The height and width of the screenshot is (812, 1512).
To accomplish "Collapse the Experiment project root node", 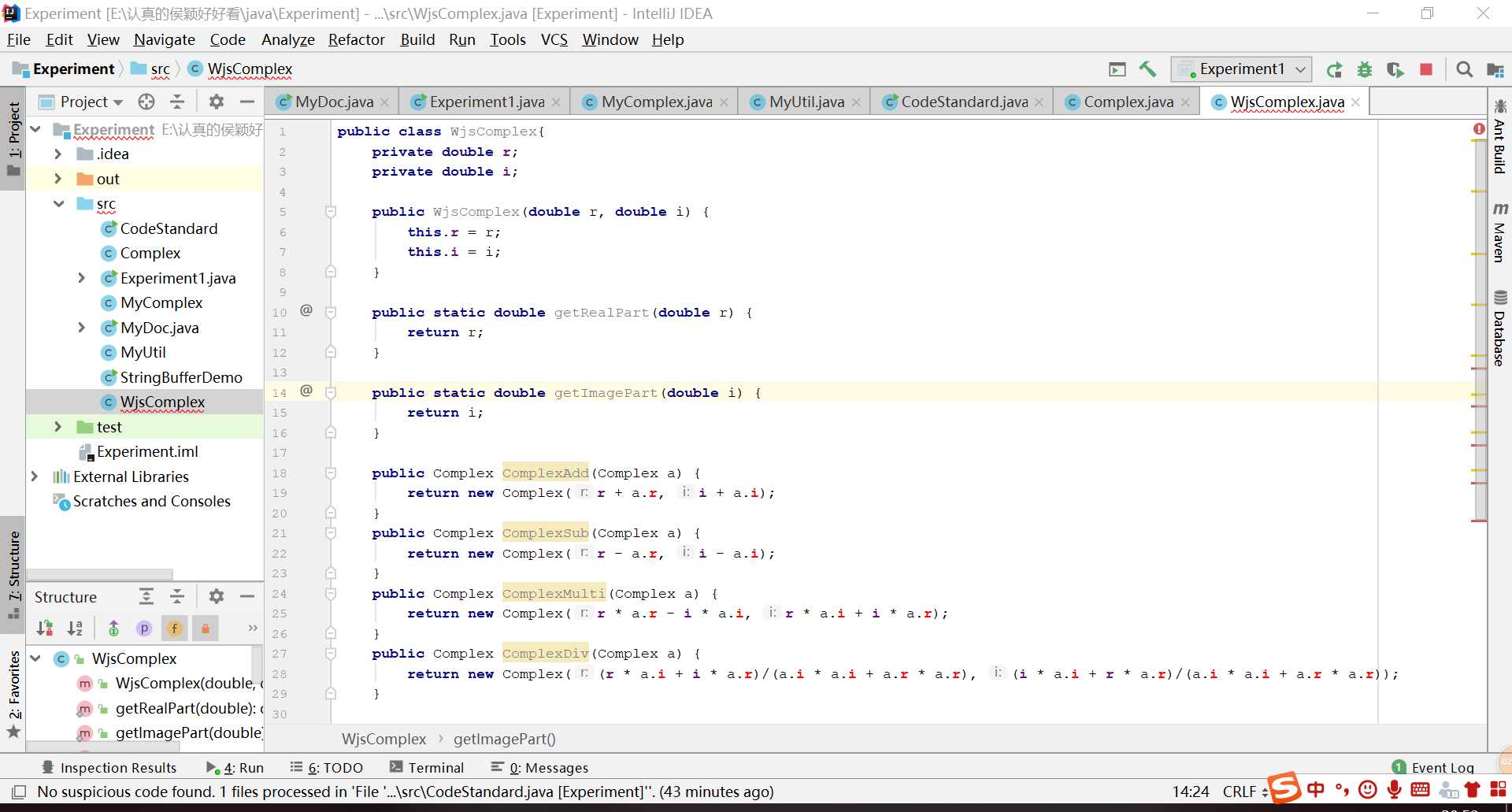I will [x=35, y=129].
